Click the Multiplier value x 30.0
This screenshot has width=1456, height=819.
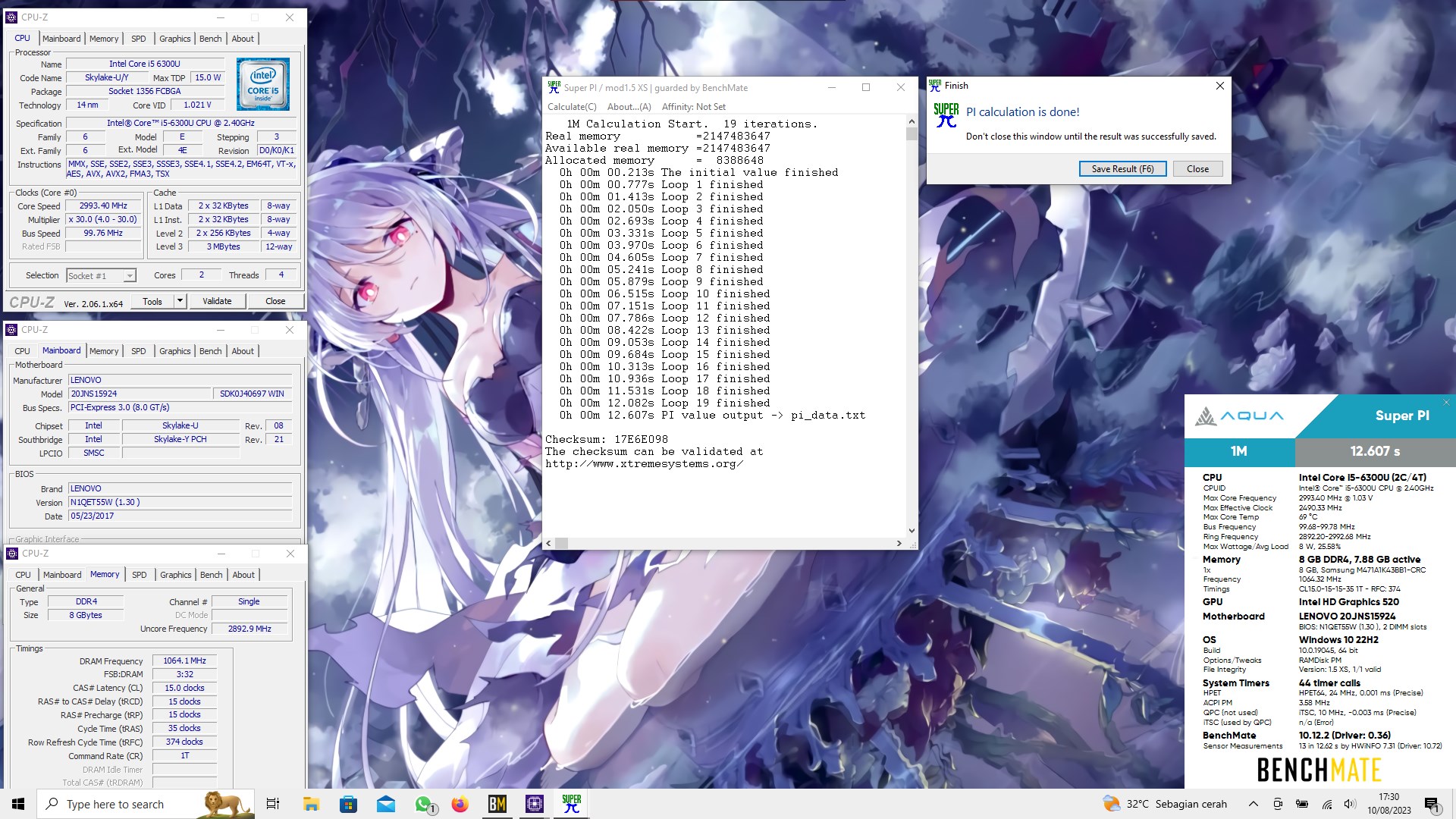tap(103, 220)
